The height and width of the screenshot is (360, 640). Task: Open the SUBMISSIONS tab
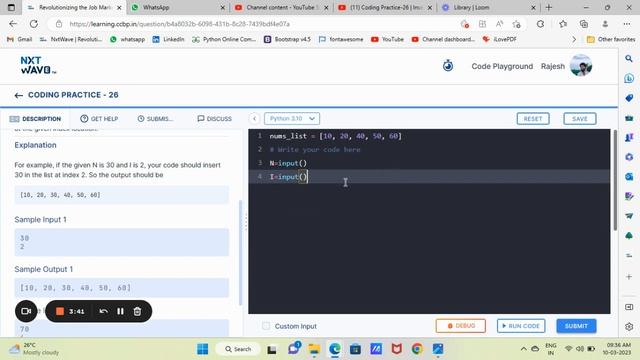click(x=156, y=119)
